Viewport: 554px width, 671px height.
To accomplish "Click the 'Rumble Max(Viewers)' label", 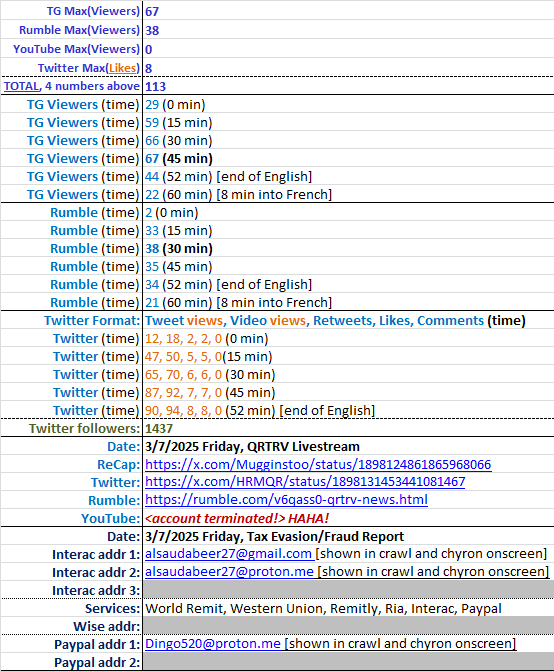I will tap(80, 30).
